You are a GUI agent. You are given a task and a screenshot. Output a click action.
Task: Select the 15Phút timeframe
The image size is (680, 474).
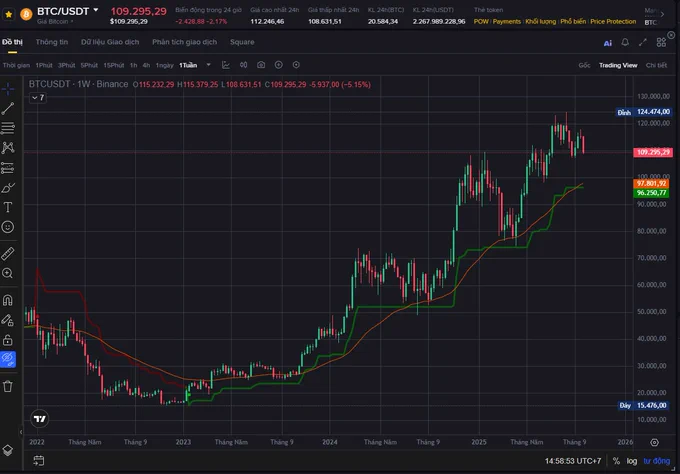tap(114, 65)
